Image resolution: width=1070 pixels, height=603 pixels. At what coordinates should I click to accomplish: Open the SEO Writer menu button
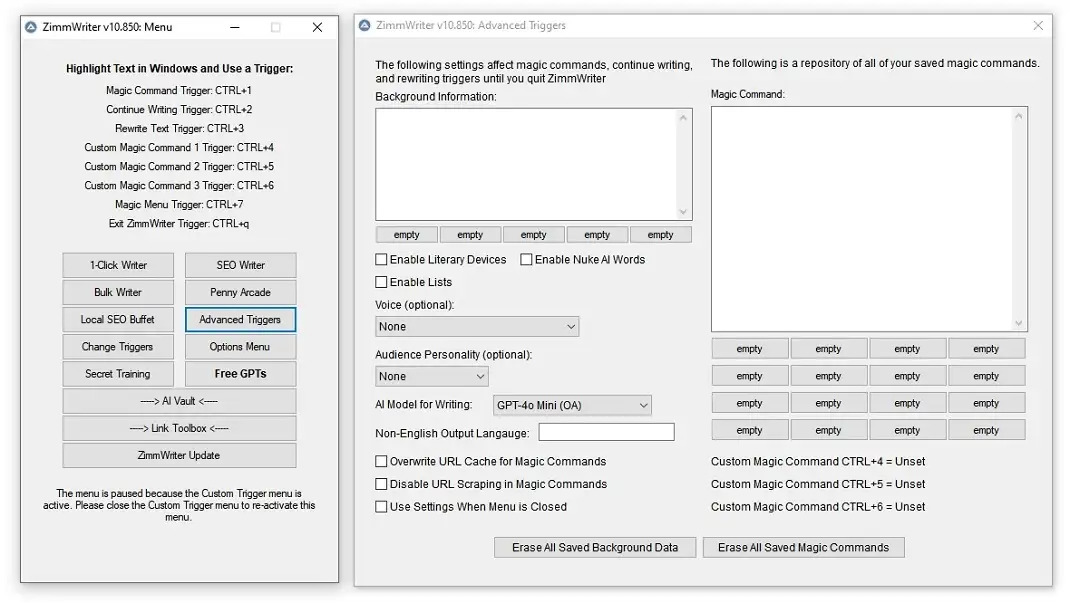[240, 265]
